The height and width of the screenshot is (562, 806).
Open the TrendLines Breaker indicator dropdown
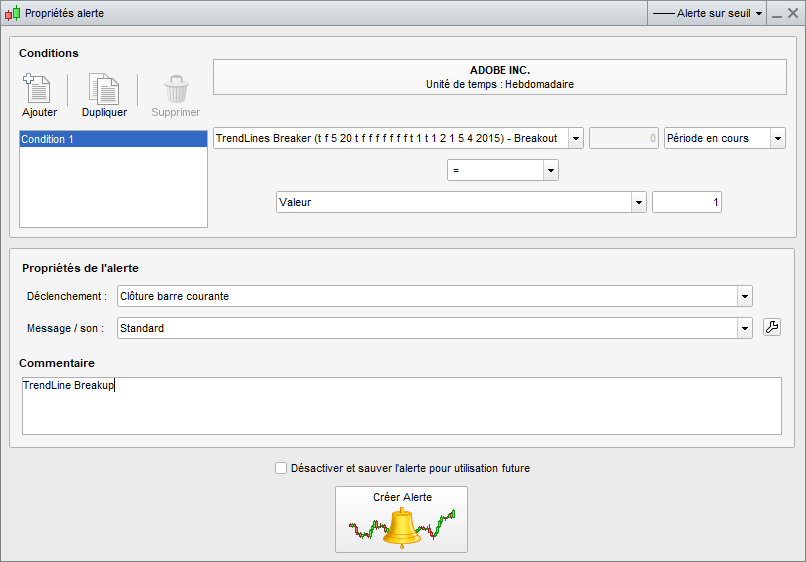576,138
